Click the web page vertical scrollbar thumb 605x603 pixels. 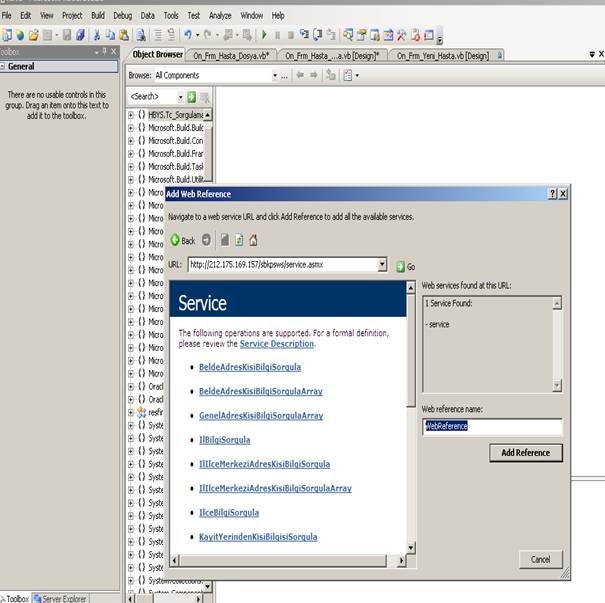coord(411,350)
